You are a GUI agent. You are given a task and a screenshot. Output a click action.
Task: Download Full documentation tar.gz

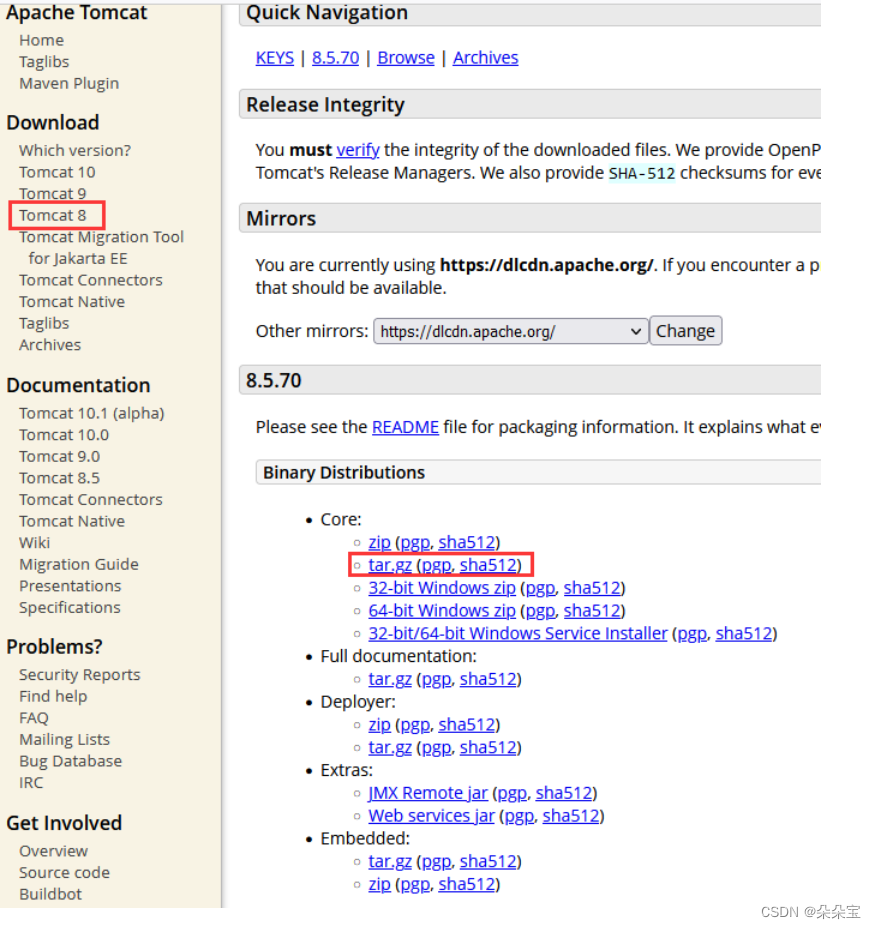pos(390,679)
